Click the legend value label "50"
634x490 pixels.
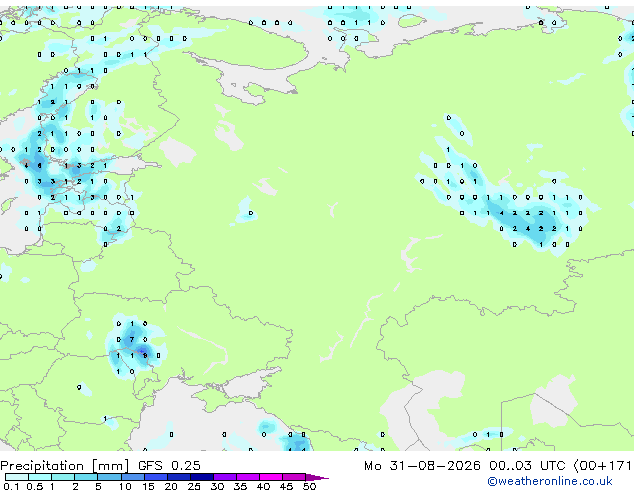[x=309, y=486]
